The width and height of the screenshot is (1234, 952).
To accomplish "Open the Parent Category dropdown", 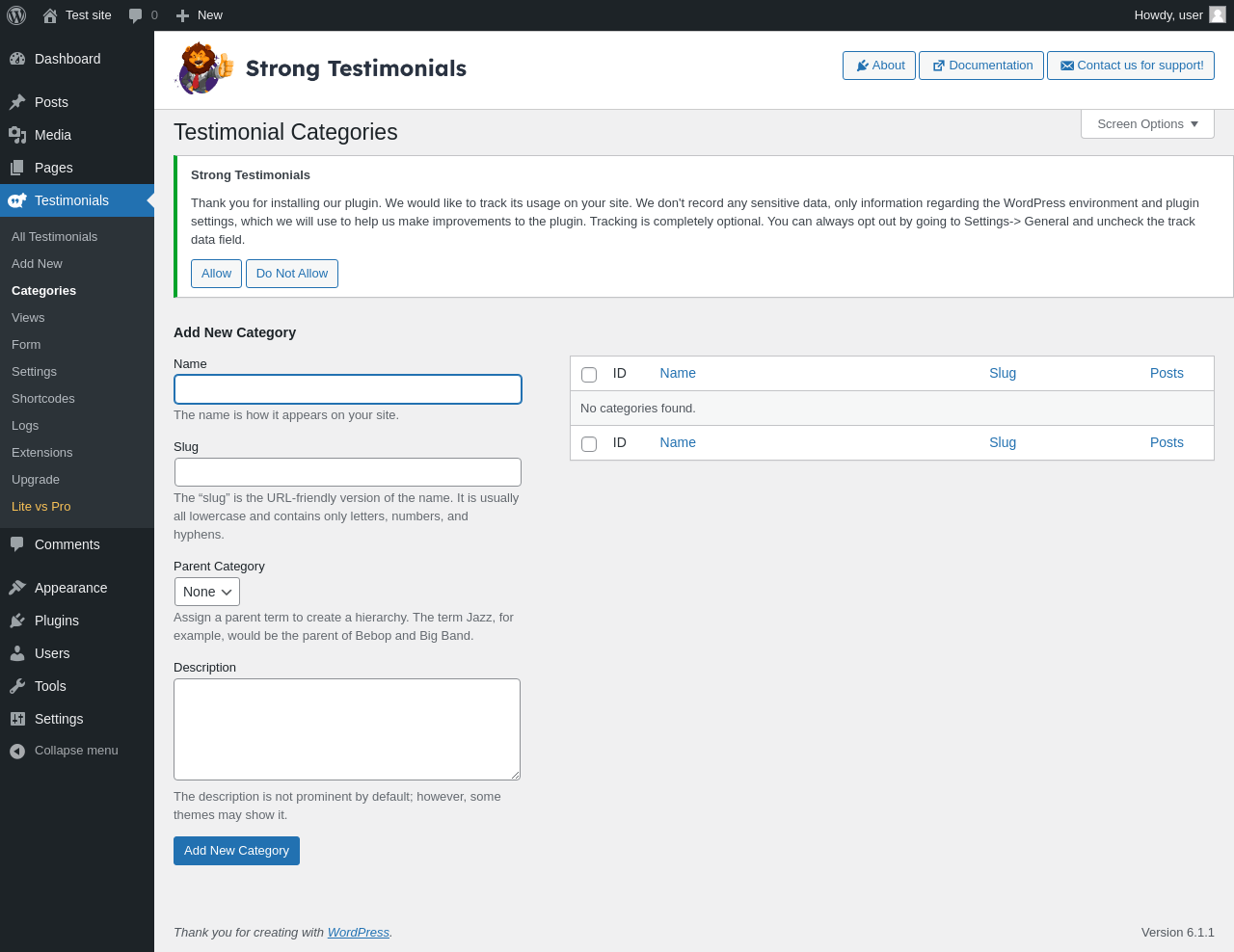I will click(x=207, y=592).
